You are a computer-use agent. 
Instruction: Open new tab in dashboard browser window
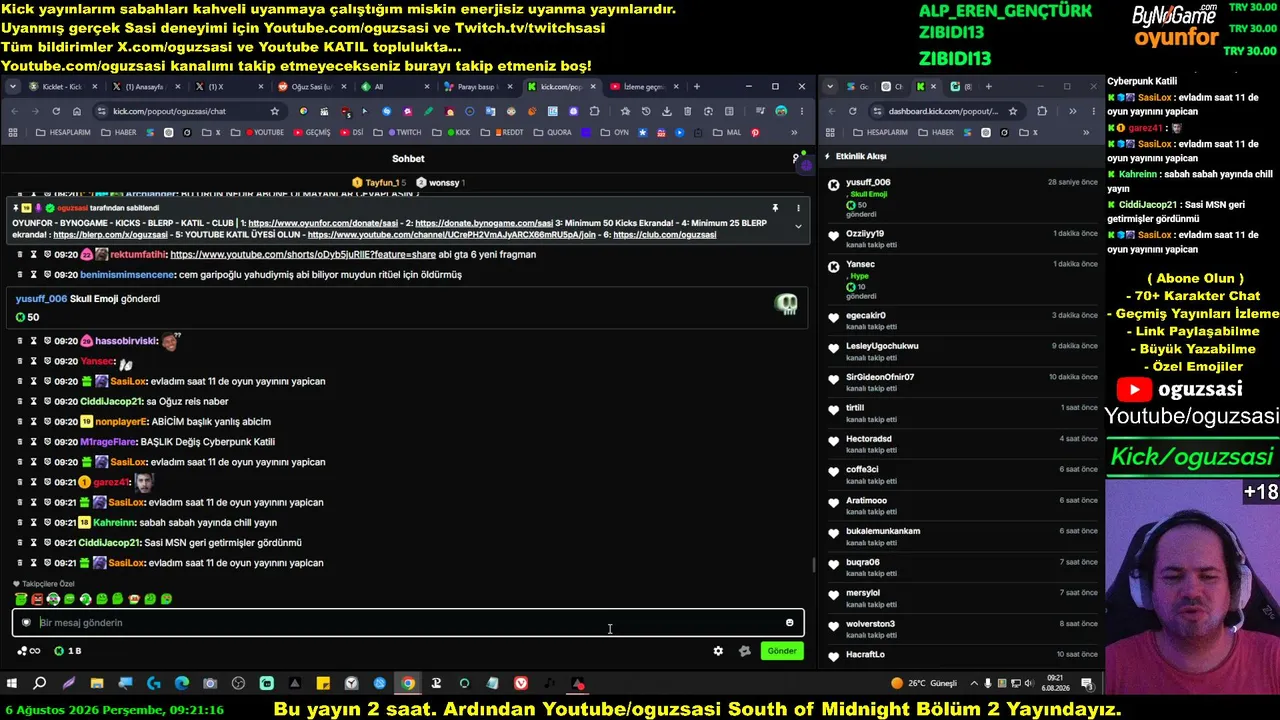pos(989,87)
